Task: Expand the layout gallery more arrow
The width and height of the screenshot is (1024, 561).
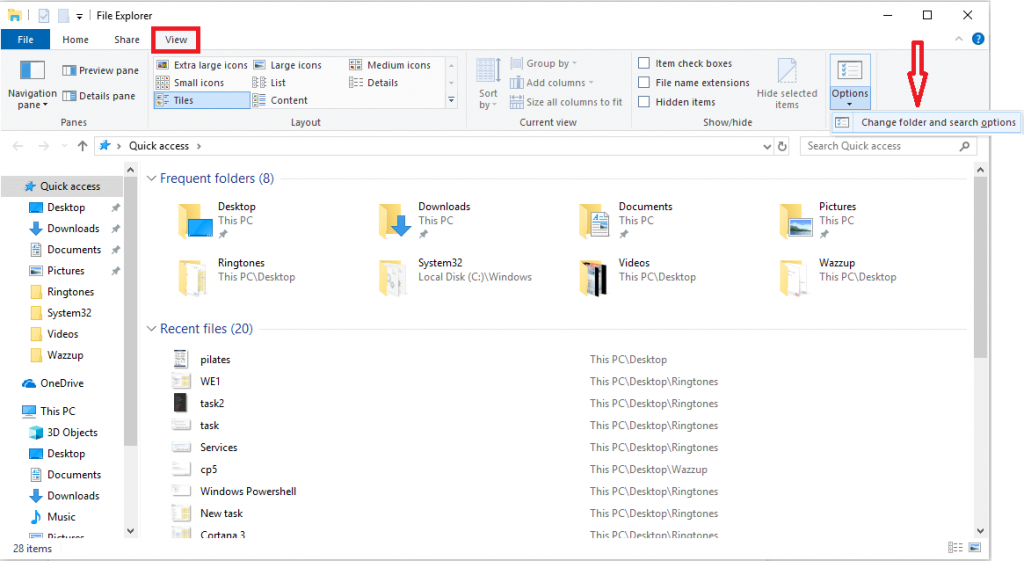Action: pyautogui.click(x=451, y=100)
